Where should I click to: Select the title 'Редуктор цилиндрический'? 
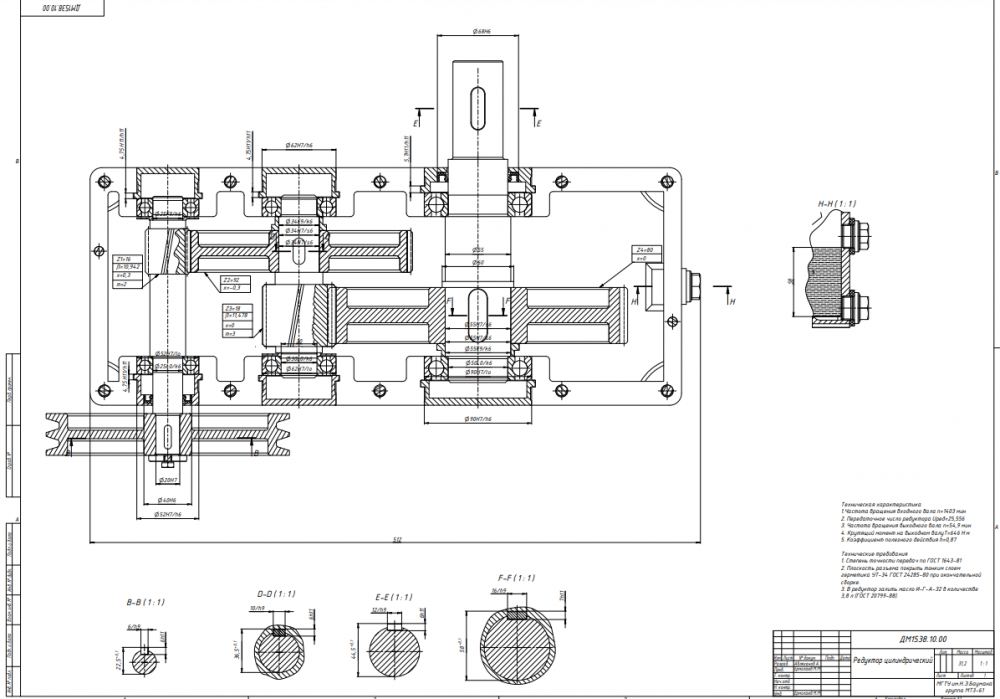pos(892,661)
